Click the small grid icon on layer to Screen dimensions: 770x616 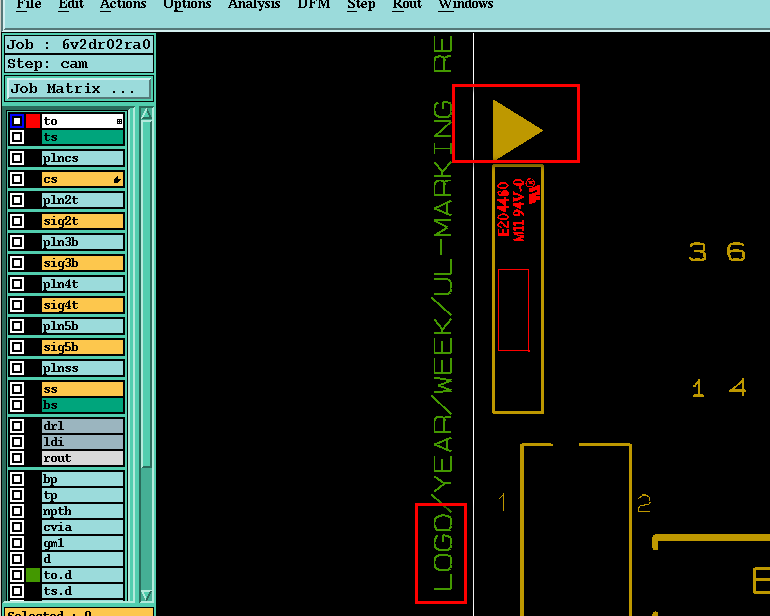point(119,121)
